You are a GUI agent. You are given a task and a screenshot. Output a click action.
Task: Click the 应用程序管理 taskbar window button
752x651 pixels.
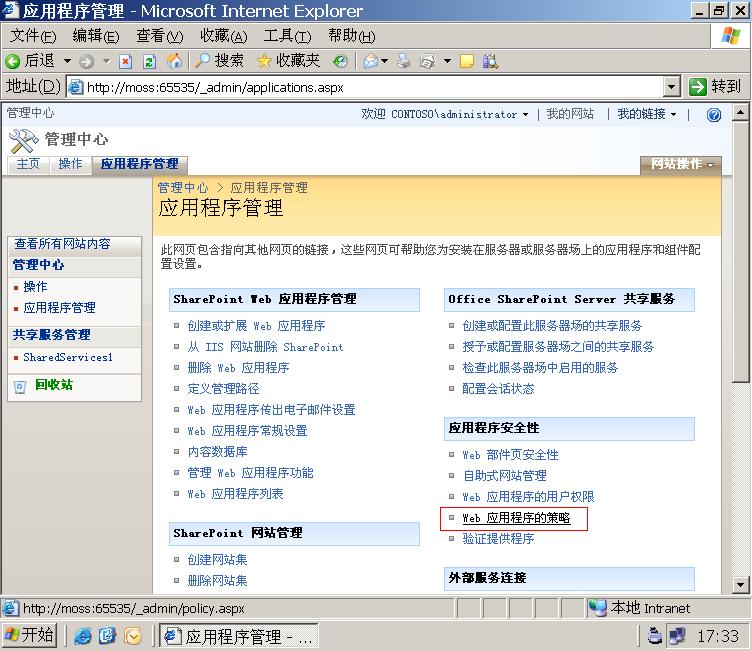click(x=238, y=636)
